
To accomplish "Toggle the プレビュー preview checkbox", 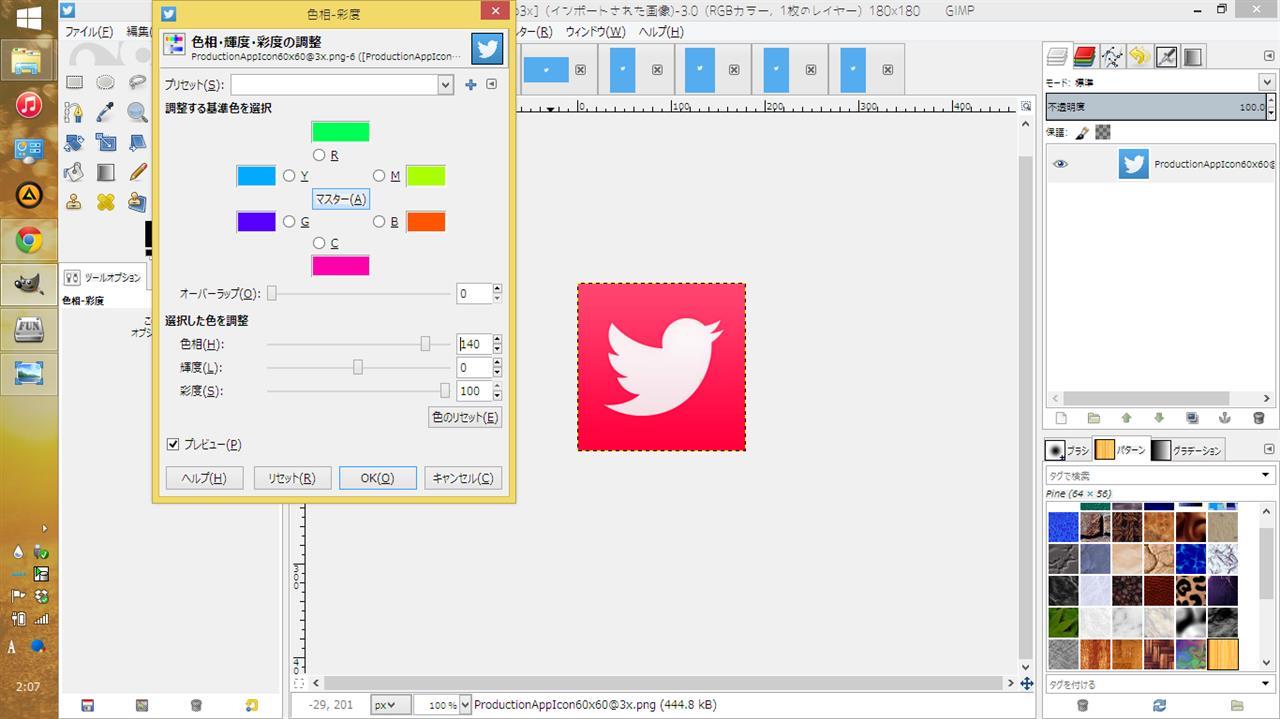I will pyautogui.click(x=173, y=444).
